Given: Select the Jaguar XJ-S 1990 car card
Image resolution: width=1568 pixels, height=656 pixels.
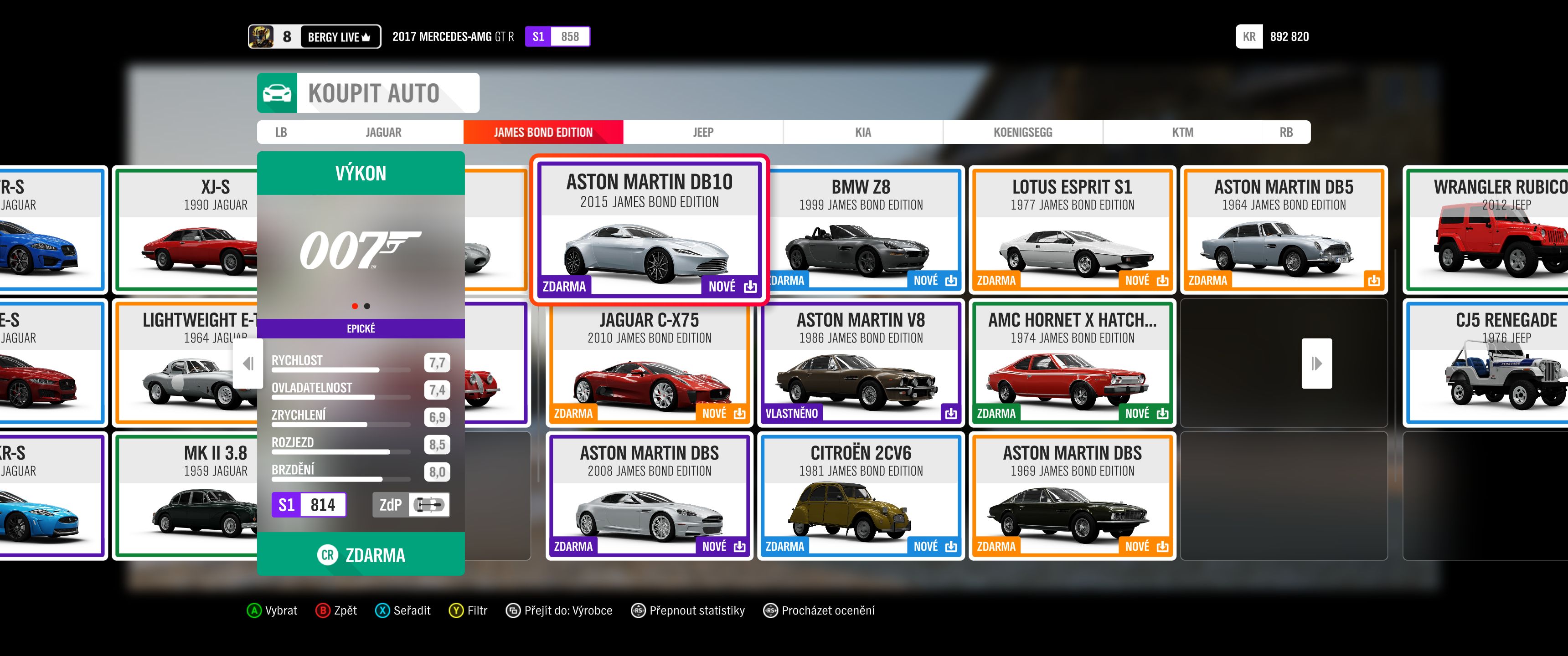Looking at the screenshot, I should (x=186, y=230).
